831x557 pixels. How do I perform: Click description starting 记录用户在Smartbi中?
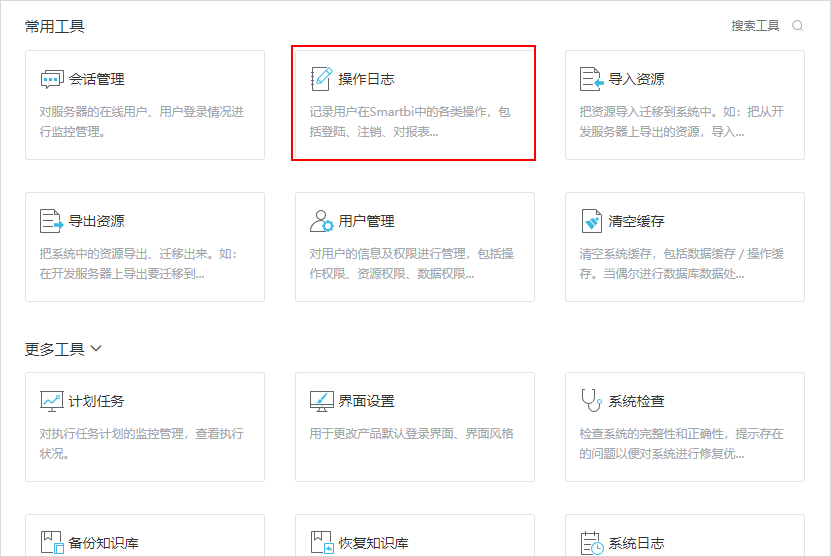pyautogui.click(x=410, y=121)
